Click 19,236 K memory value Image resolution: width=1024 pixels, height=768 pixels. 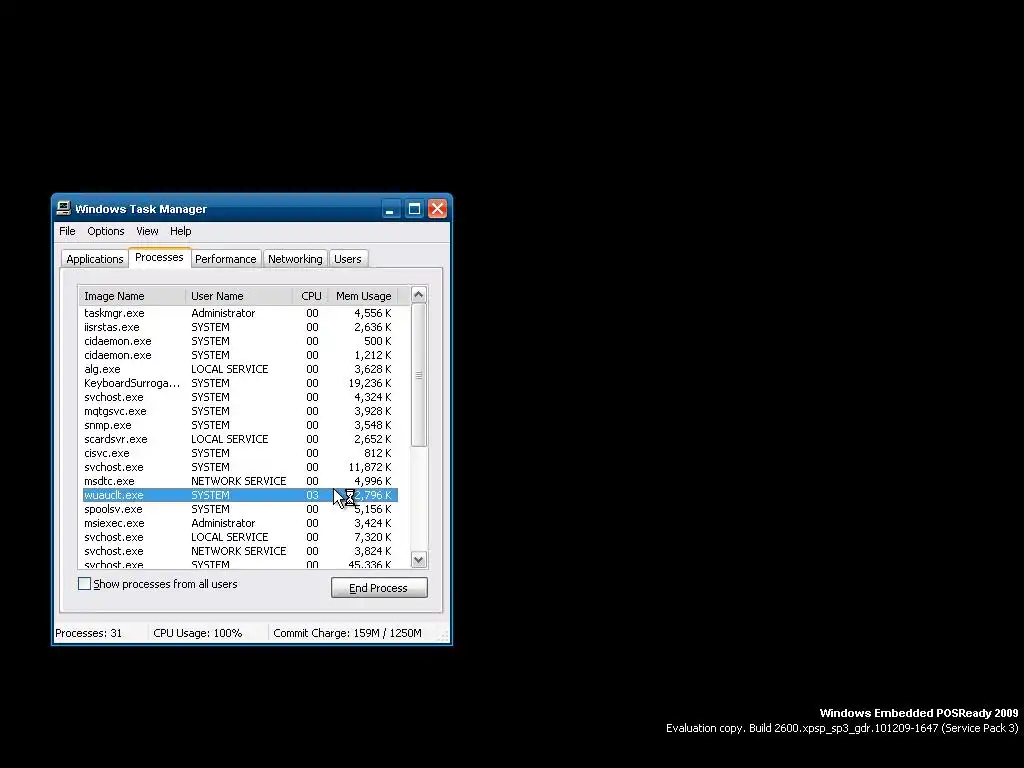tap(370, 383)
